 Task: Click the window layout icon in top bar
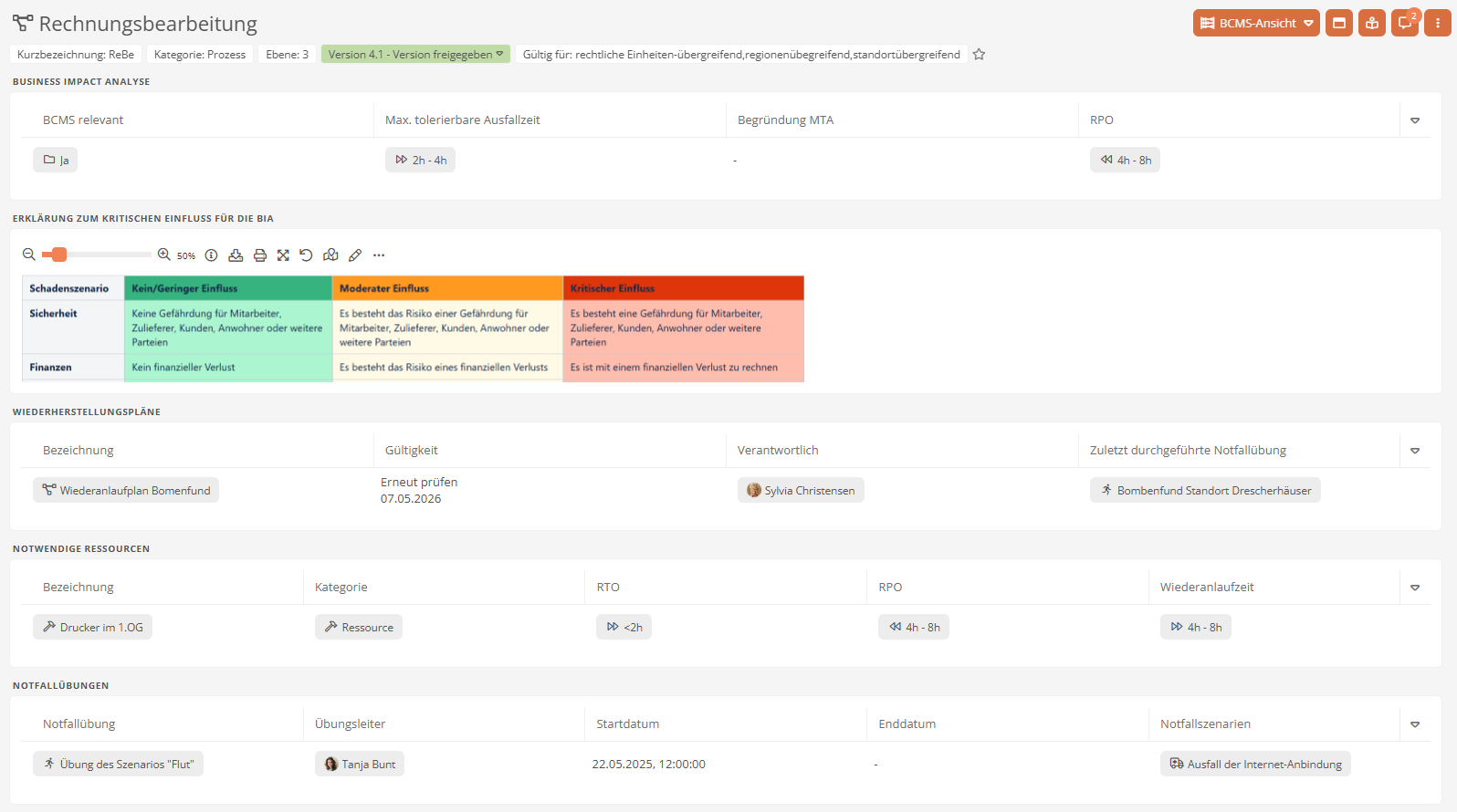pos(1339,23)
